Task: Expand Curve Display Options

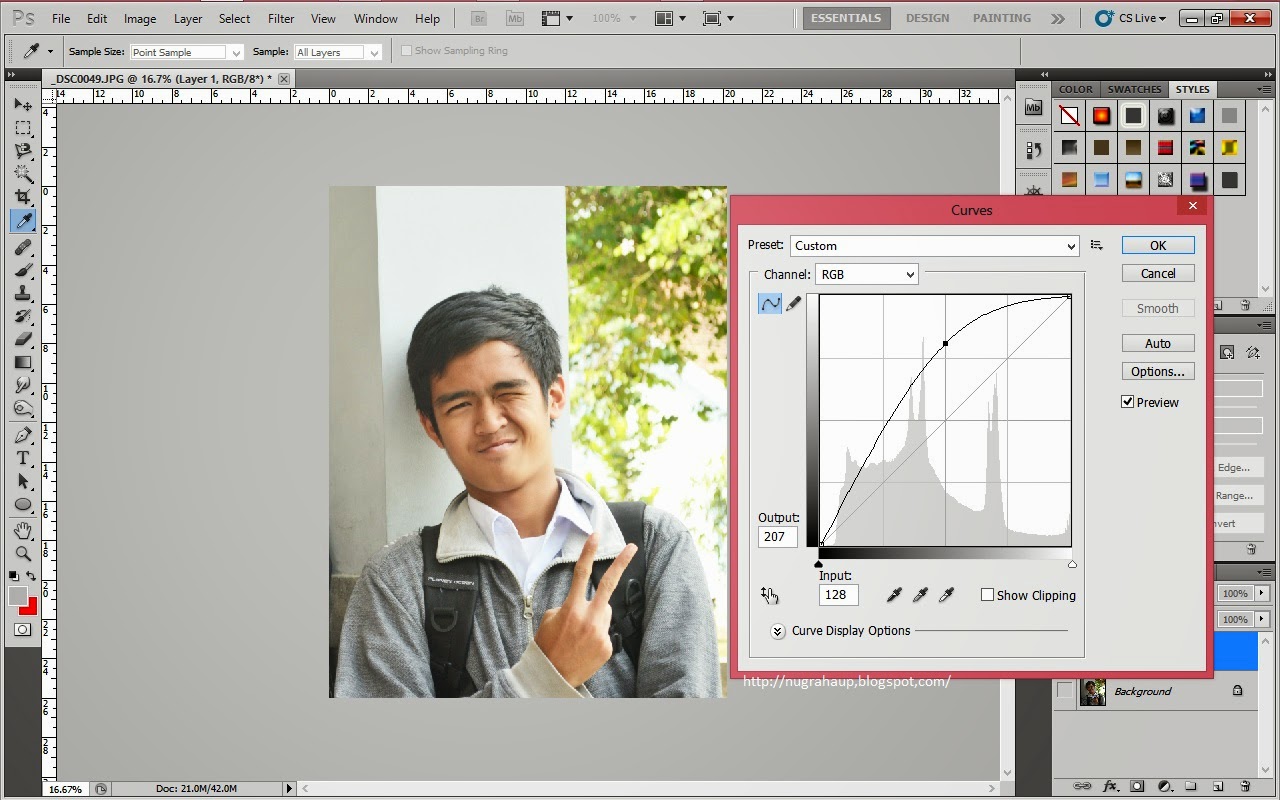Action: [x=778, y=631]
